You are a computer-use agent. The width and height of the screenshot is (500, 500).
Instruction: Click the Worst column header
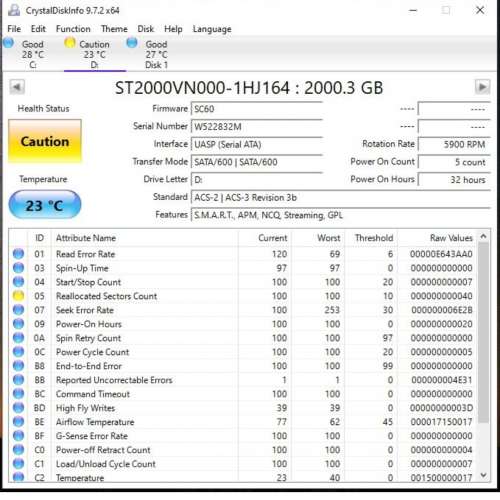pyautogui.click(x=318, y=238)
